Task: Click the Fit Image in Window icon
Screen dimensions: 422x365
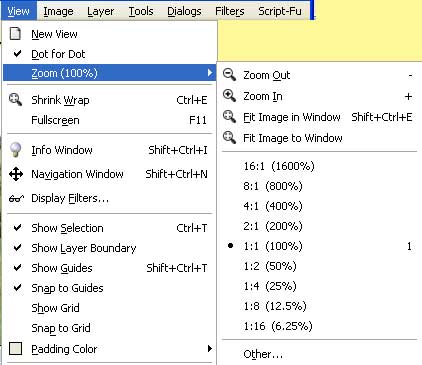Action: pyautogui.click(x=229, y=117)
